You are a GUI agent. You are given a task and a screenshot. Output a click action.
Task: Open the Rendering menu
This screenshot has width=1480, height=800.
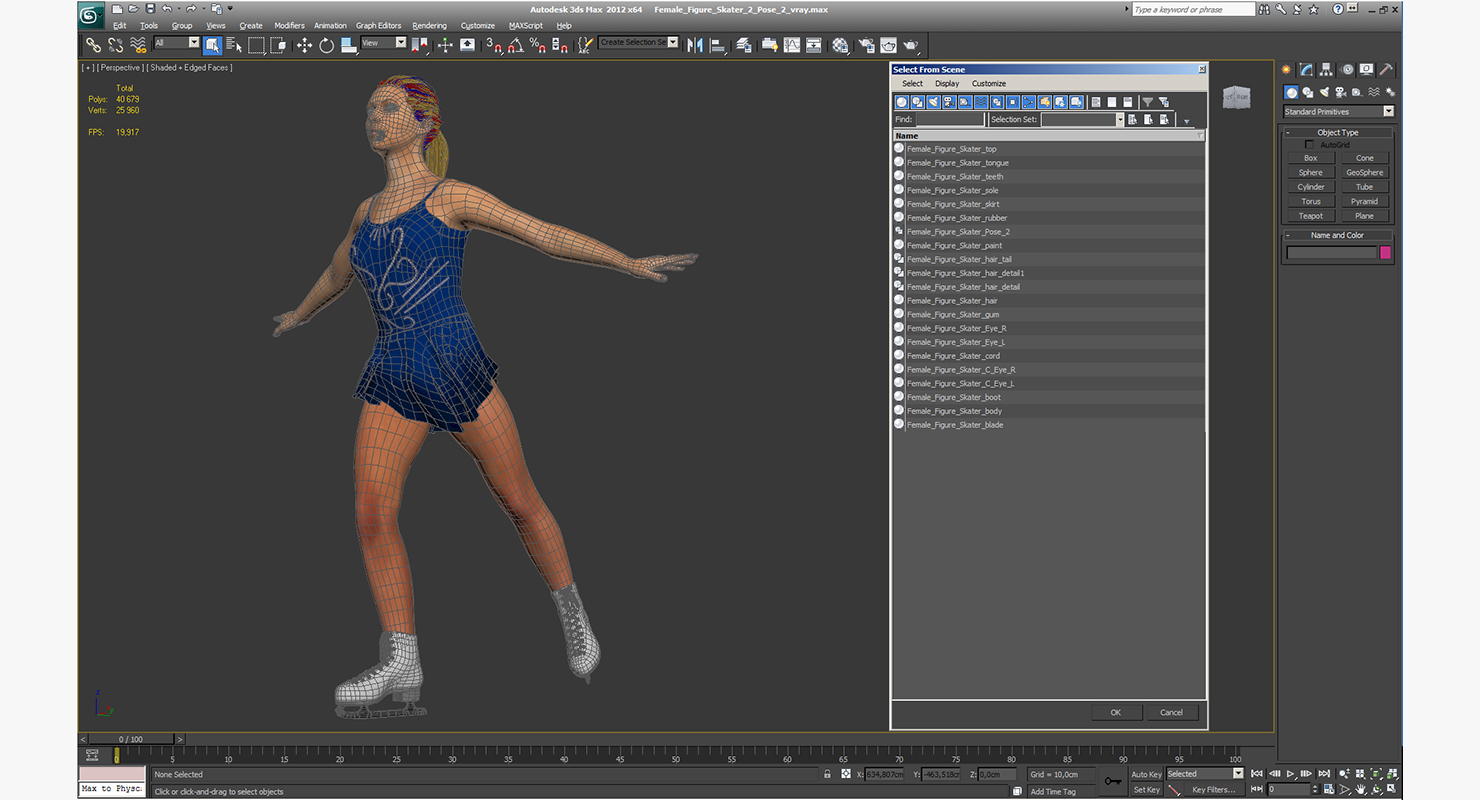pyautogui.click(x=430, y=26)
